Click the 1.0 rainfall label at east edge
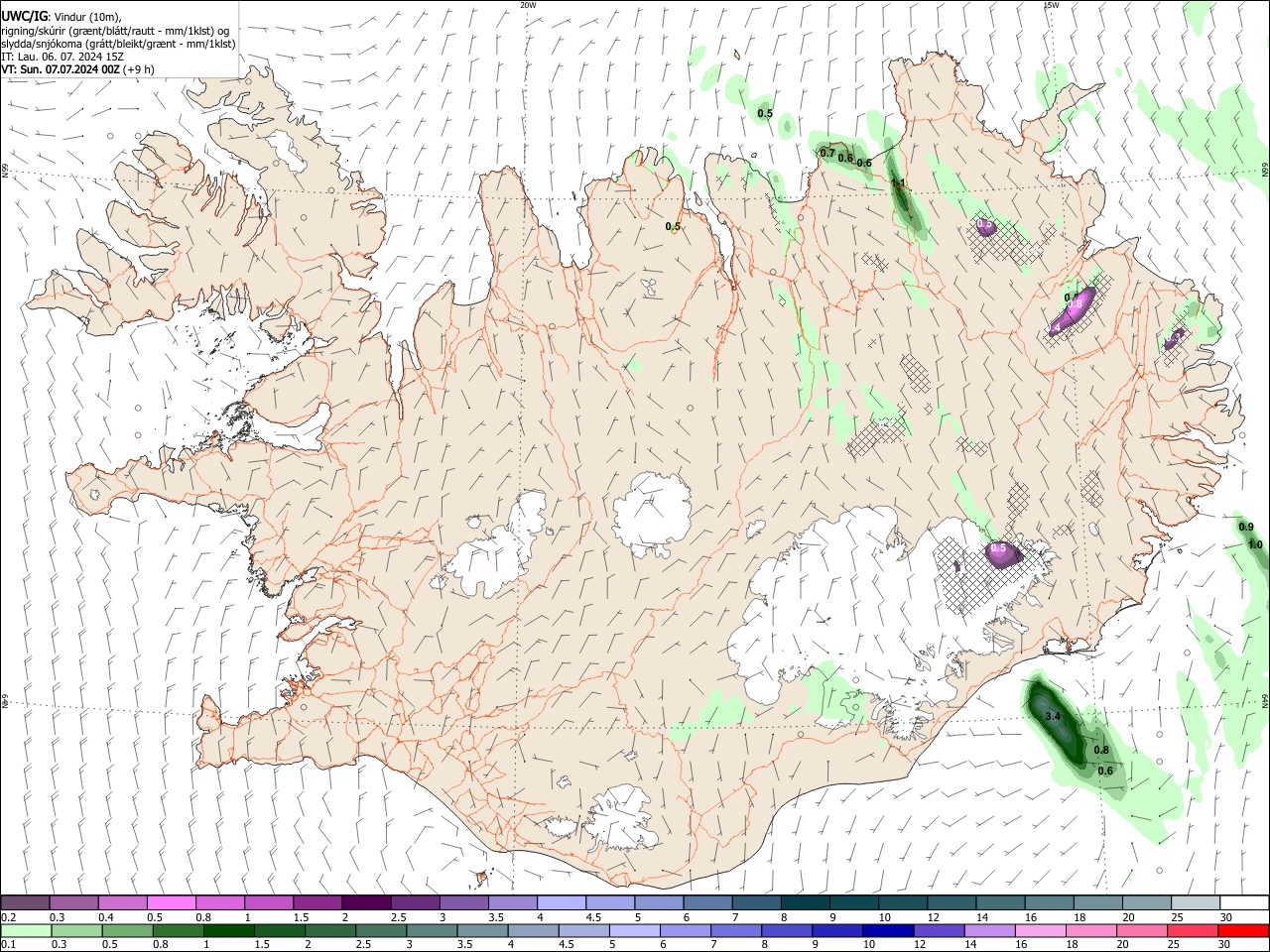Viewport: 1270px width, 952px height. [1255, 544]
